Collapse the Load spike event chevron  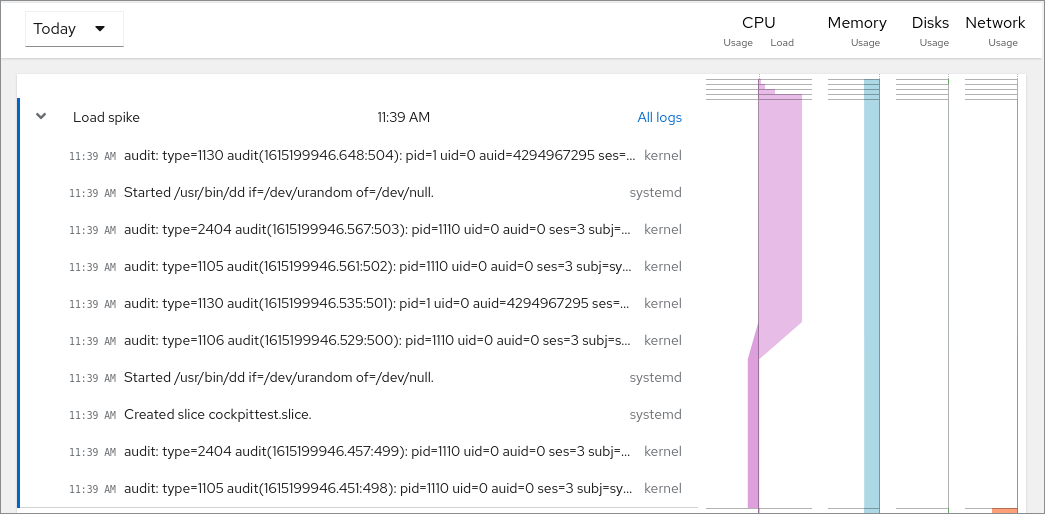[41, 116]
